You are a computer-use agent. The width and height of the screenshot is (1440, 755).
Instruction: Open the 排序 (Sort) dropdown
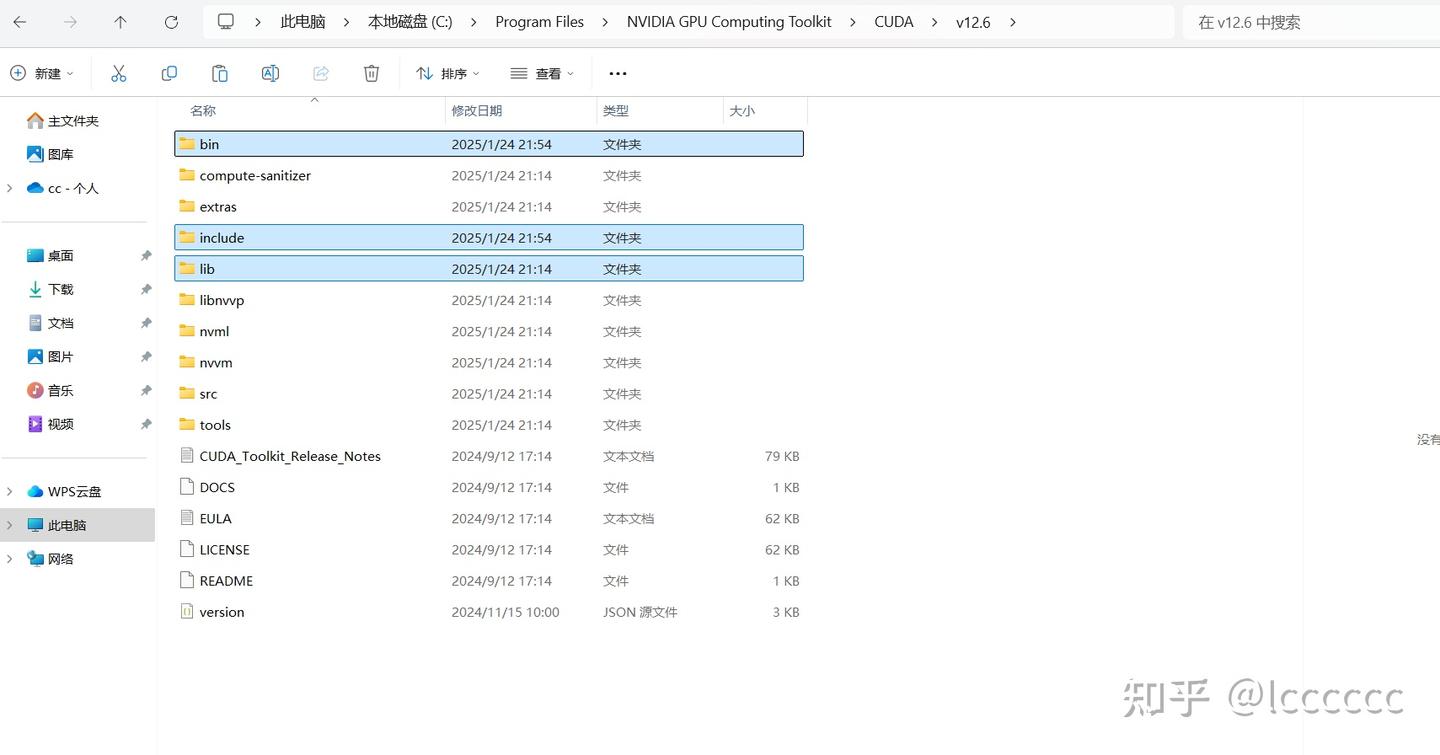[447, 72]
